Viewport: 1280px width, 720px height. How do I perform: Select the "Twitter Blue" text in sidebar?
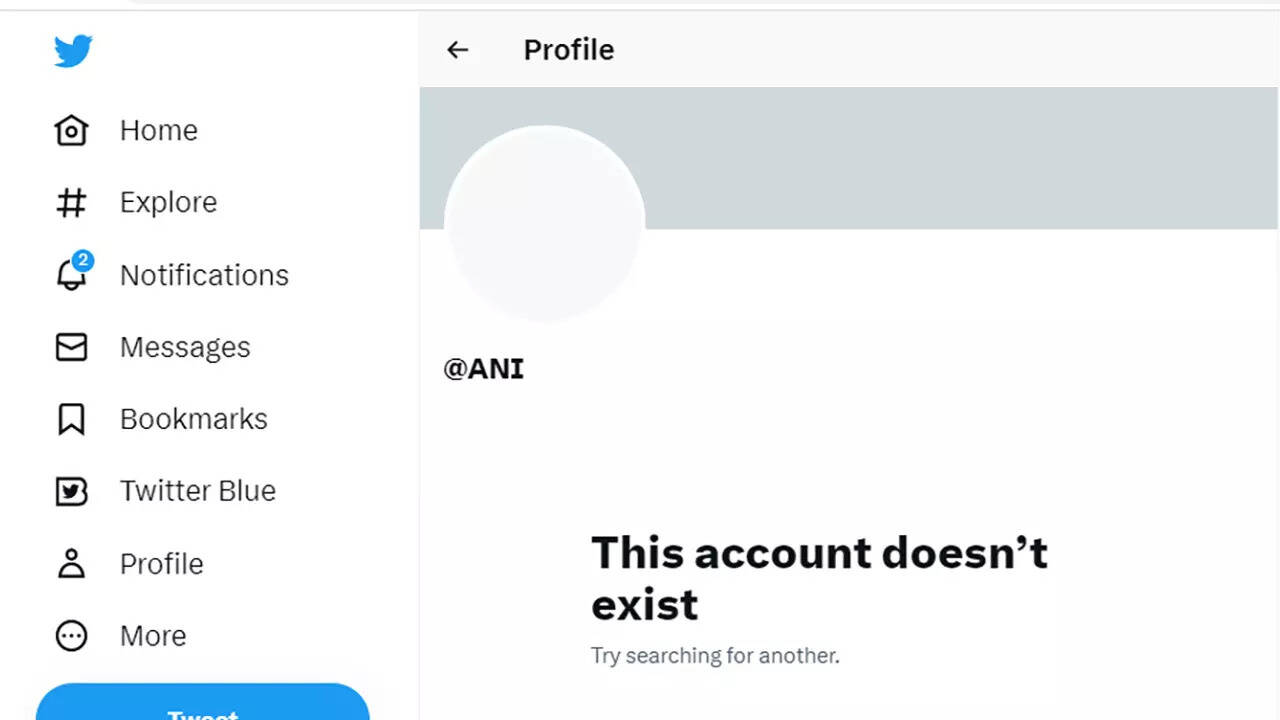[x=197, y=491]
